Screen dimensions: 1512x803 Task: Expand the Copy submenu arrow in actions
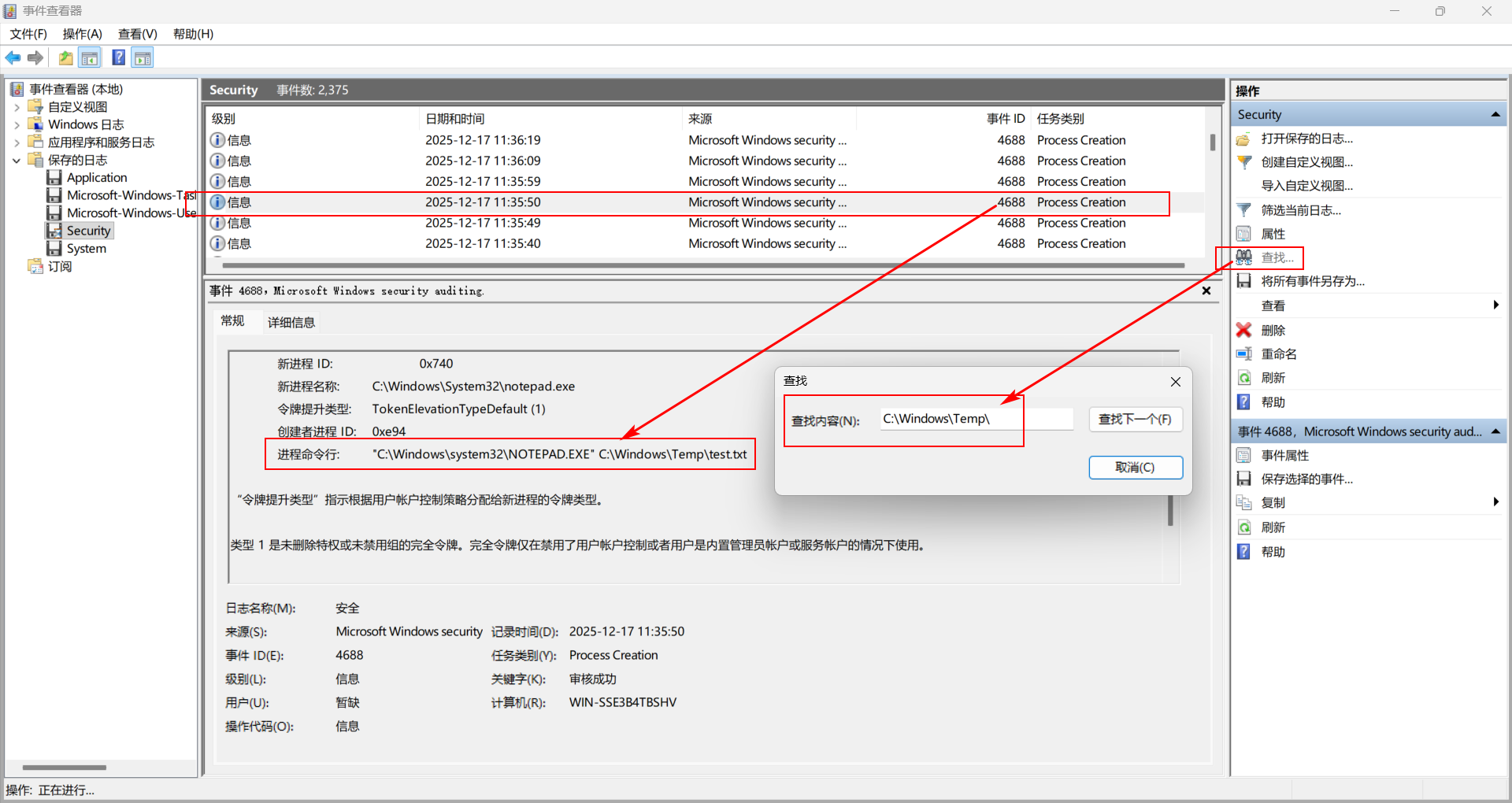[1495, 502]
